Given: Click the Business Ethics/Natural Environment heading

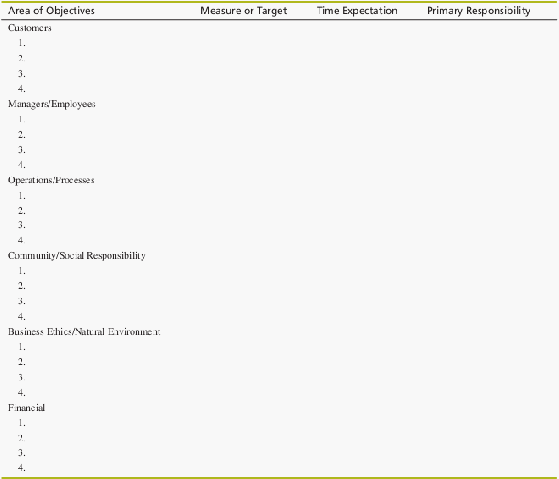Looking at the screenshot, I should pos(84,332).
